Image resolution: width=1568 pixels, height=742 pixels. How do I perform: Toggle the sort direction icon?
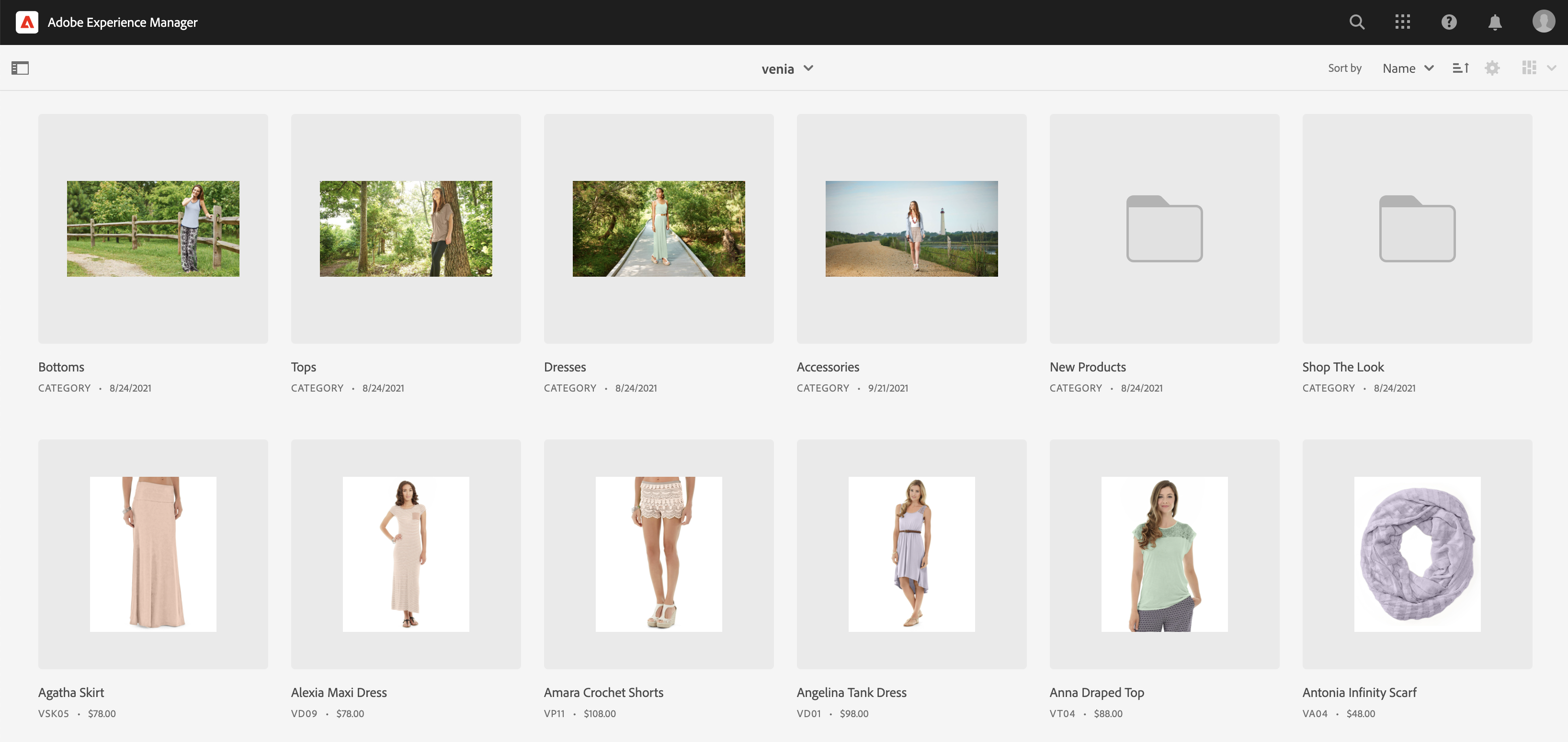pyautogui.click(x=1460, y=68)
